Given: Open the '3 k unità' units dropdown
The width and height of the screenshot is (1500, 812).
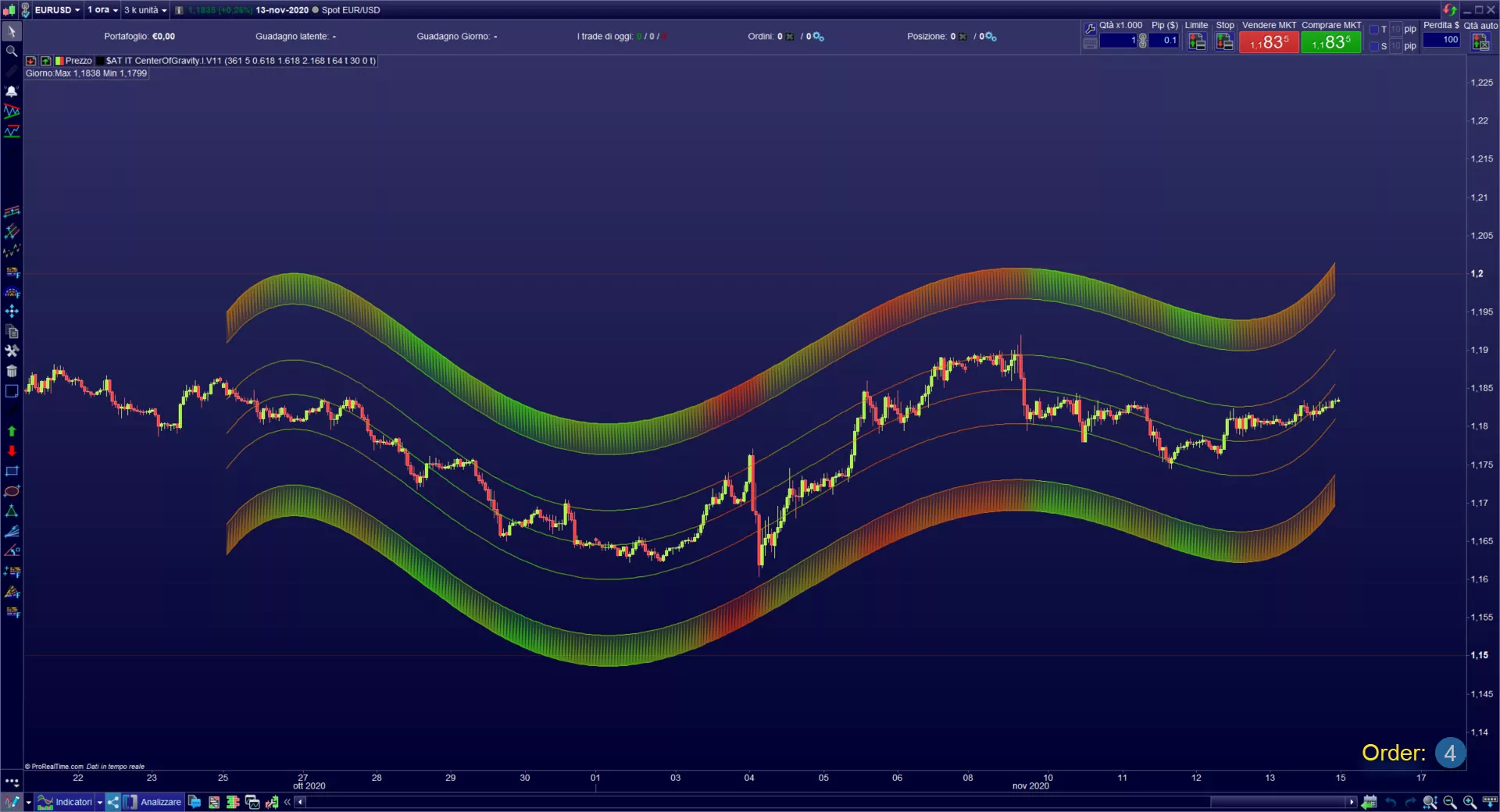Looking at the screenshot, I should point(145,10).
